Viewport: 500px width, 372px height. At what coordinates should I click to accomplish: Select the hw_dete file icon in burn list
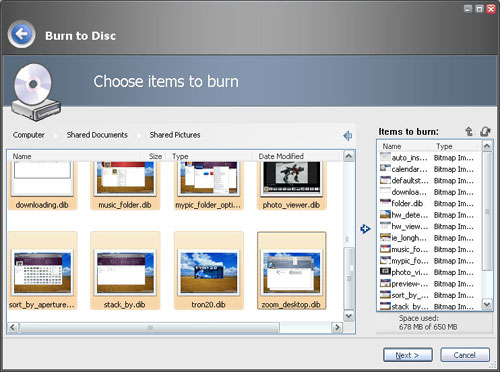tap(385, 214)
